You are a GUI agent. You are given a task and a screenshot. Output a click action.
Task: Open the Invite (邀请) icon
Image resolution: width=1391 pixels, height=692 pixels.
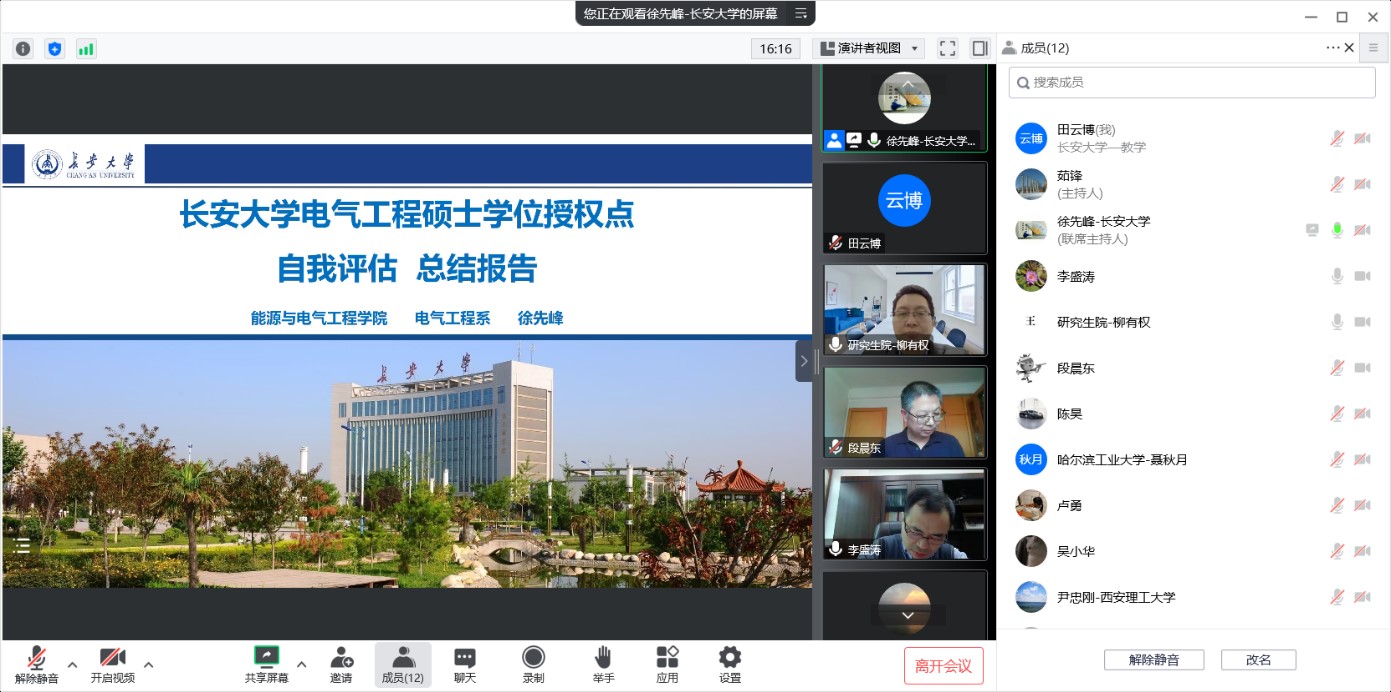coord(341,665)
